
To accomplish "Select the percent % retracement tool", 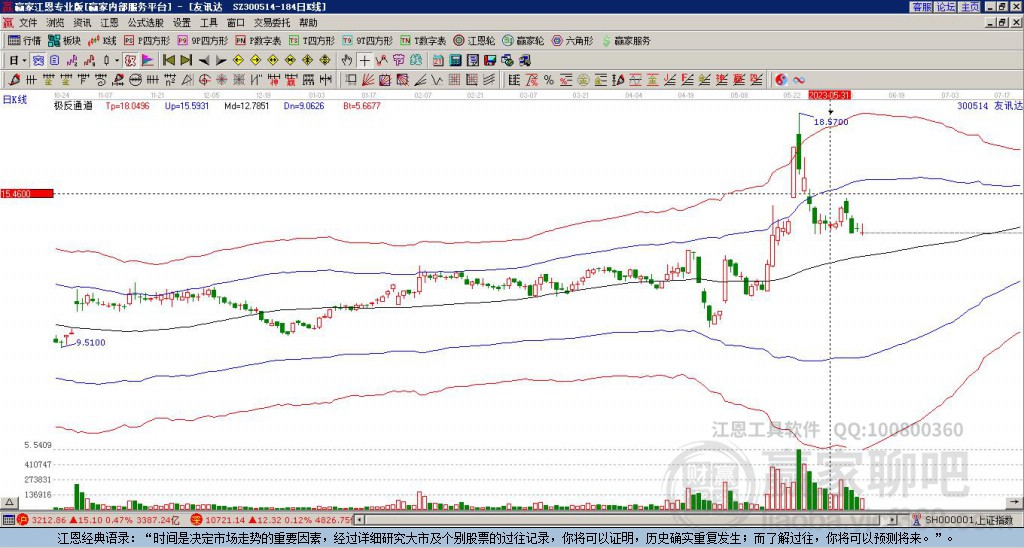I will point(549,80).
